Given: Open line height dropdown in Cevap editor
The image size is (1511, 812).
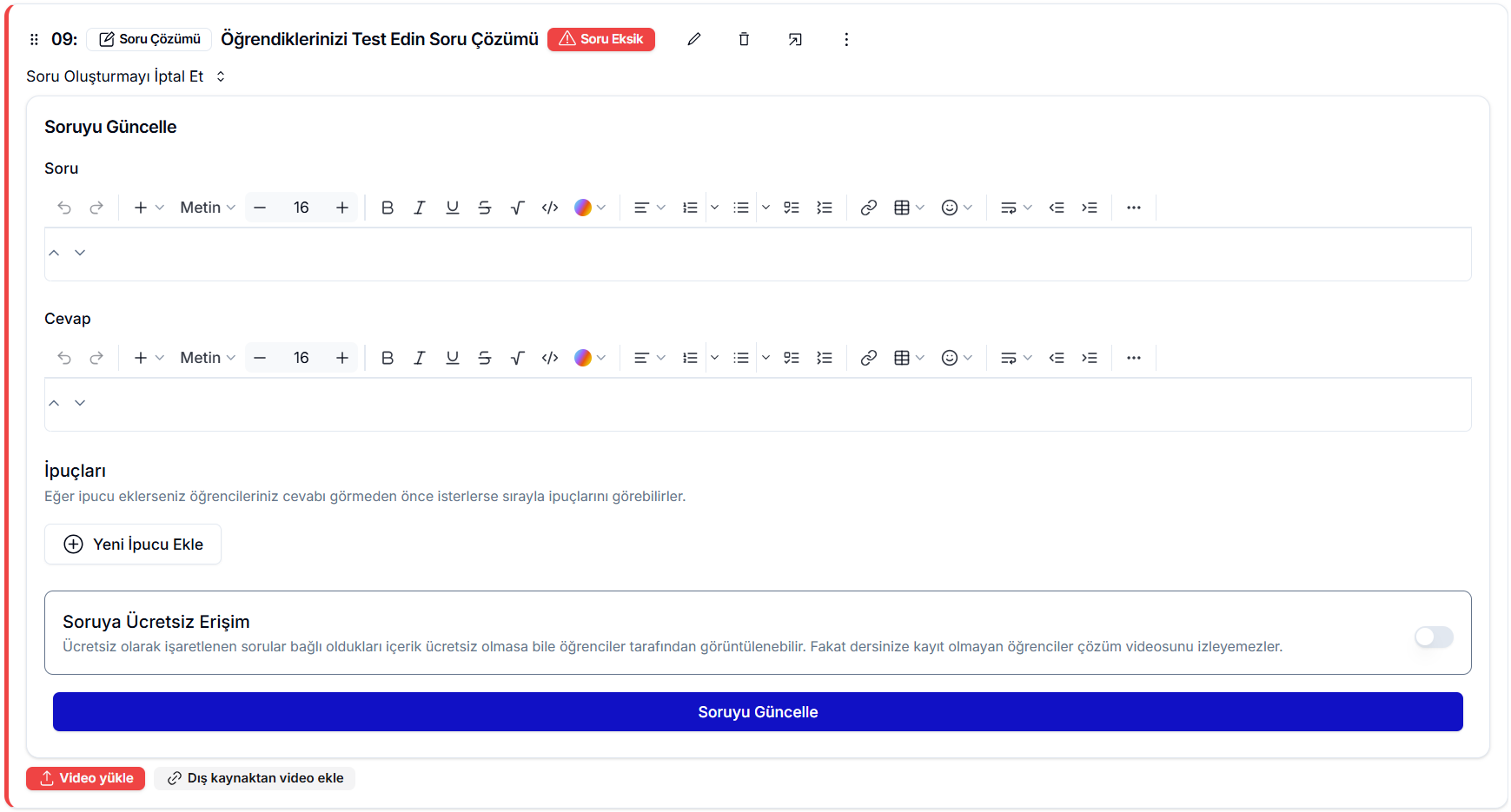Looking at the screenshot, I should click(1016, 358).
